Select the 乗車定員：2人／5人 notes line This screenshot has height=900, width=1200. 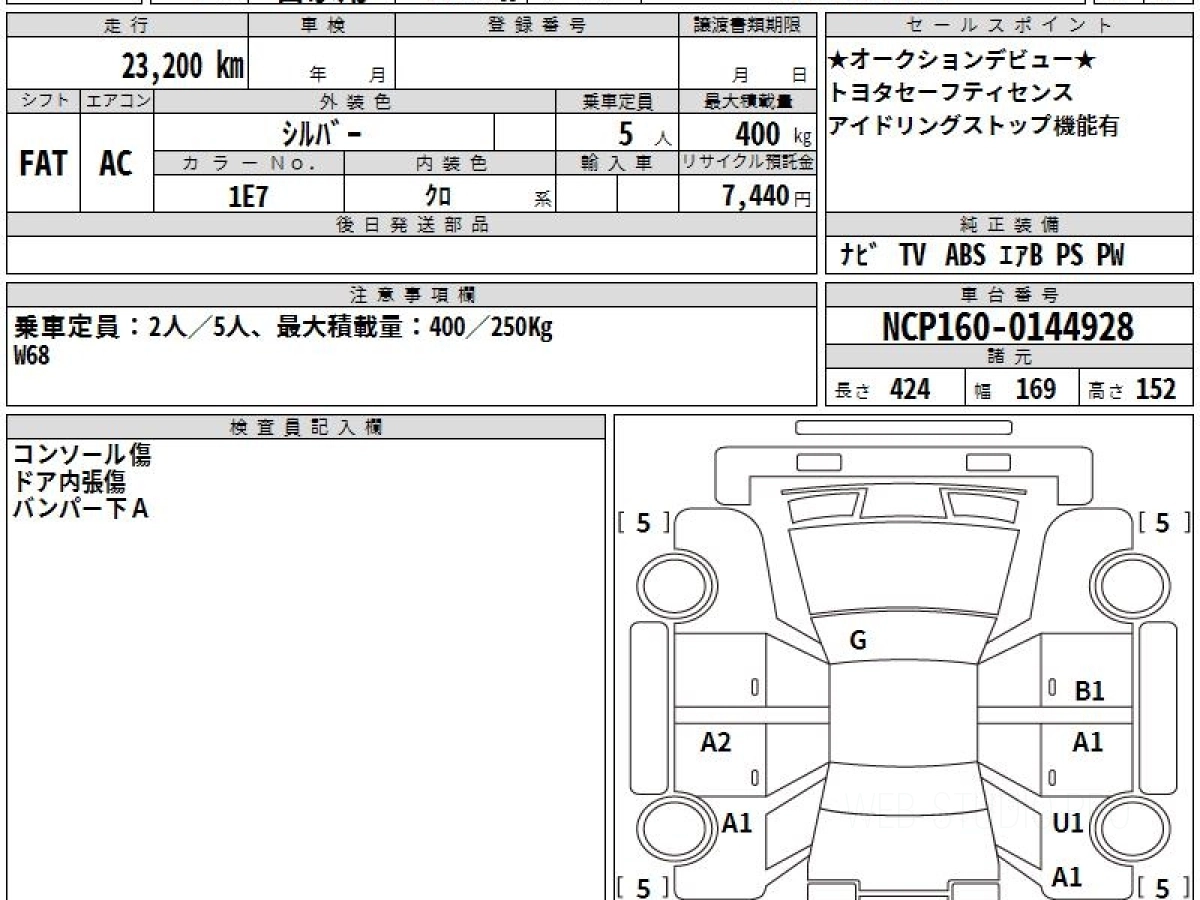point(283,328)
